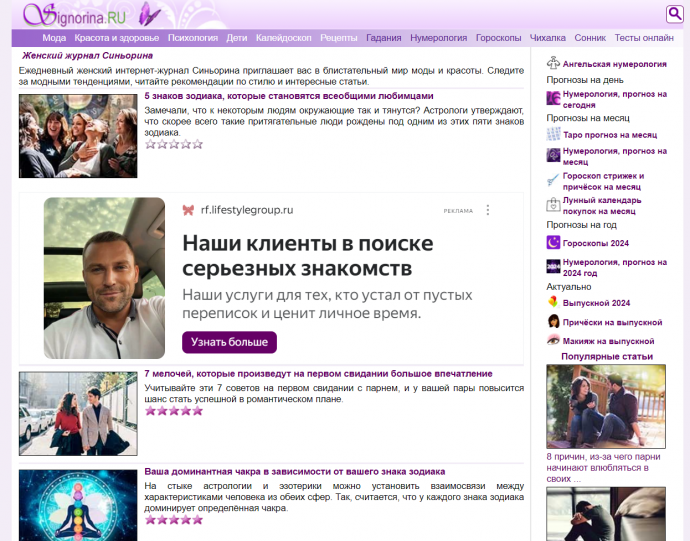Click the Узнать больше ad button
690x541 pixels.
point(229,342)
